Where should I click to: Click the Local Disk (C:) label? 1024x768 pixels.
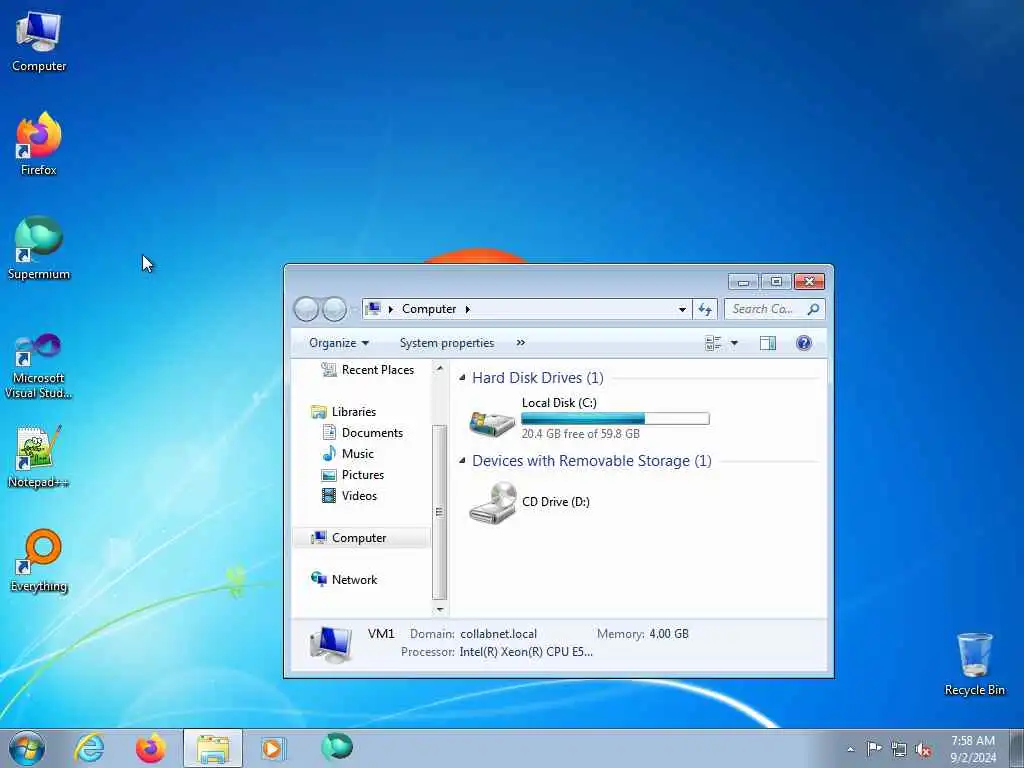click(559, 403)
